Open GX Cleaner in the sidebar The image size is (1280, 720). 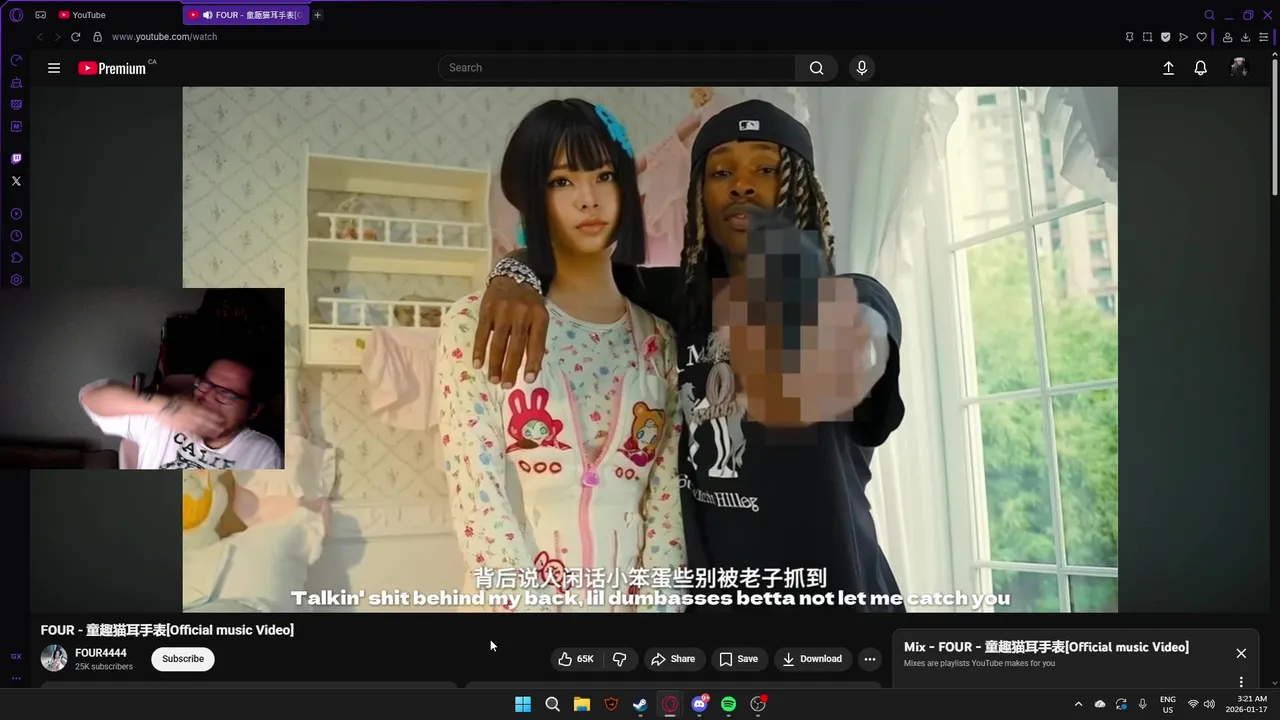pyautogui.click(x=16, y=83)
